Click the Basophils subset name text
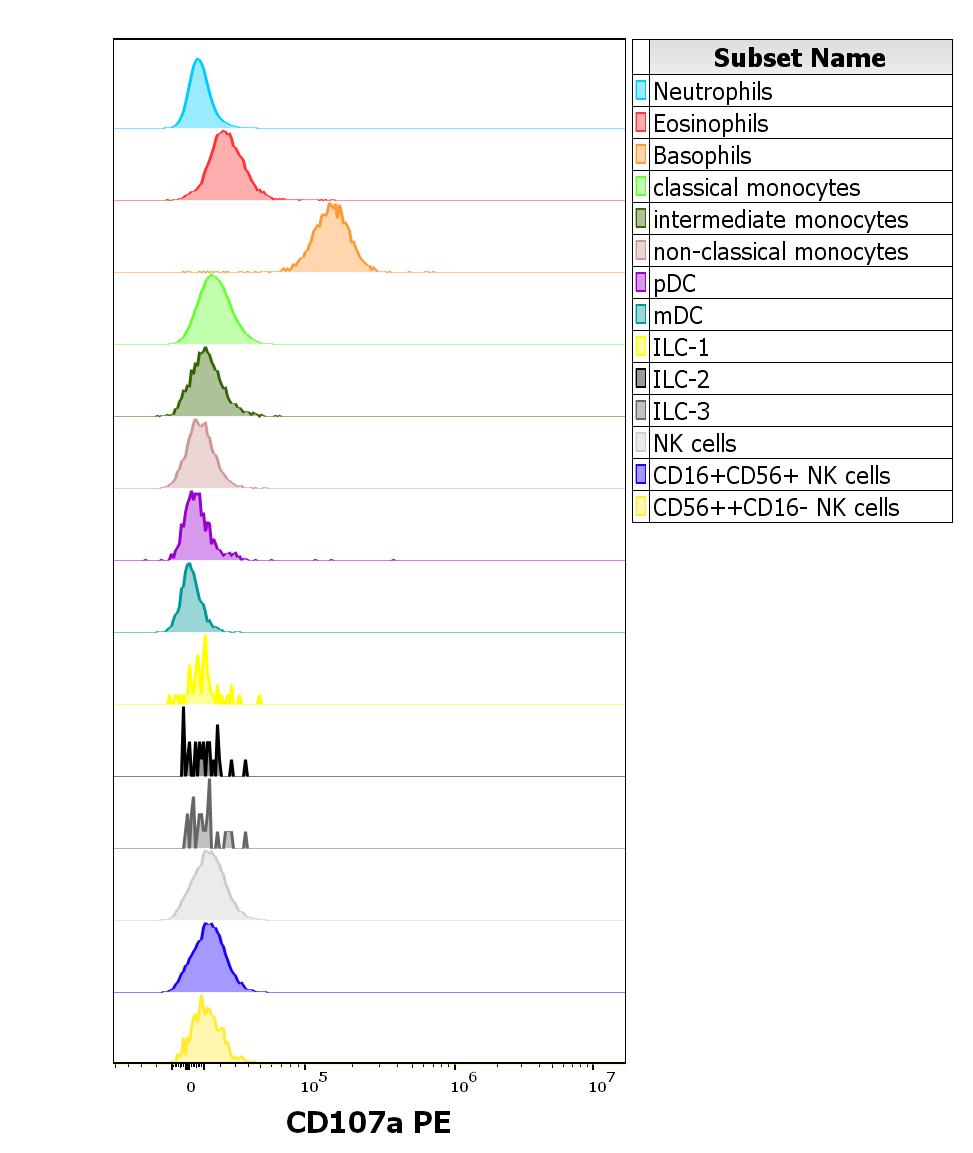 tap(700, 155)
